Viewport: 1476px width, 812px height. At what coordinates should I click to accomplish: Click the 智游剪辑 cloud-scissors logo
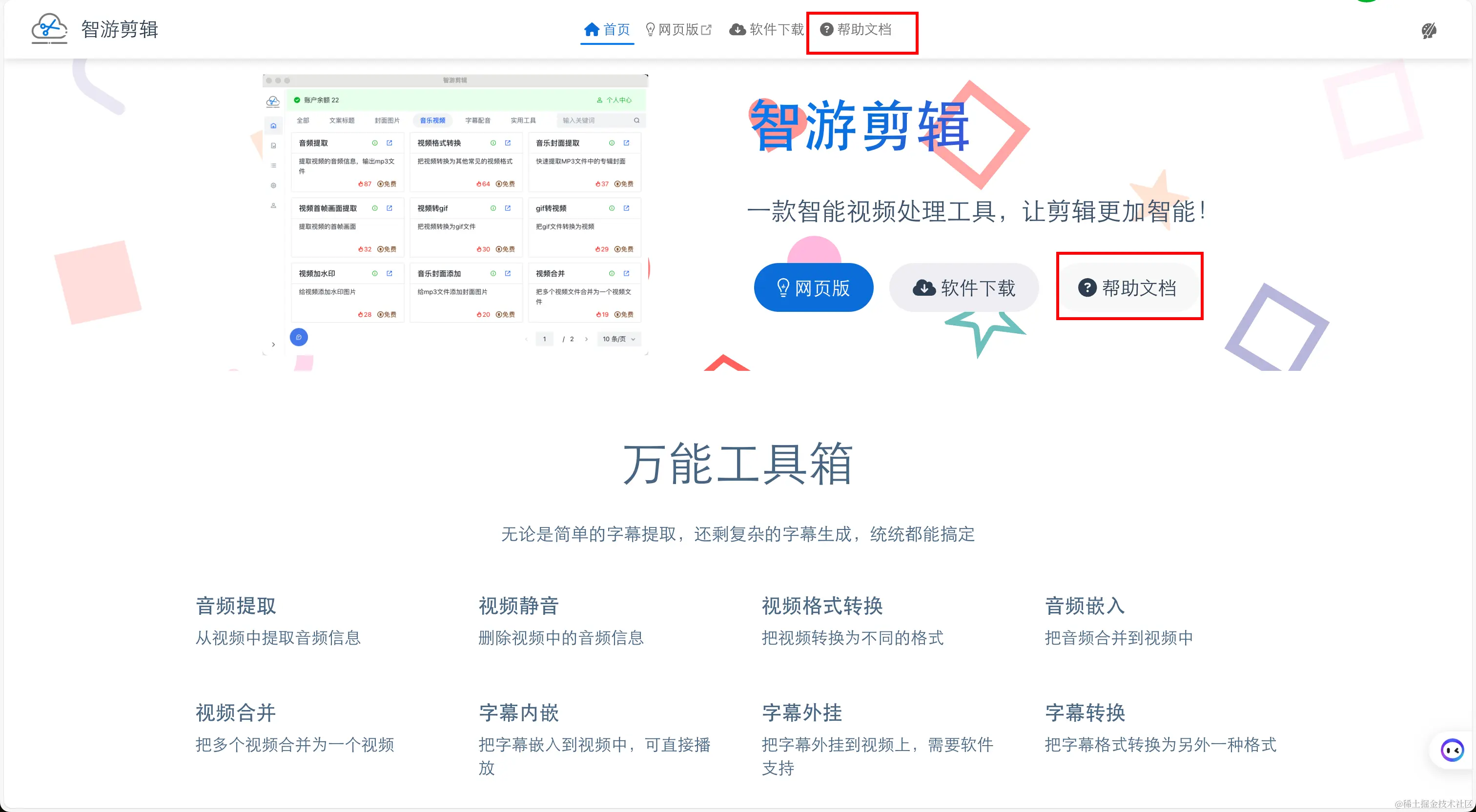click(x=49, y=29)
